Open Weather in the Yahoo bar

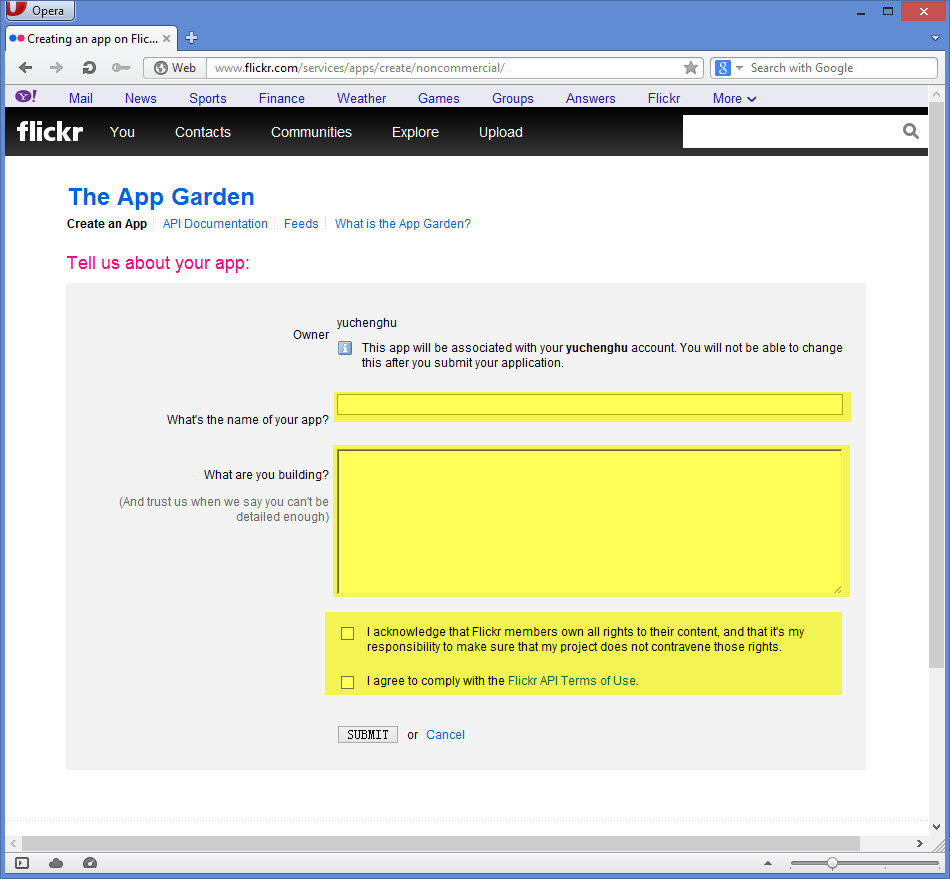[362, 98]
